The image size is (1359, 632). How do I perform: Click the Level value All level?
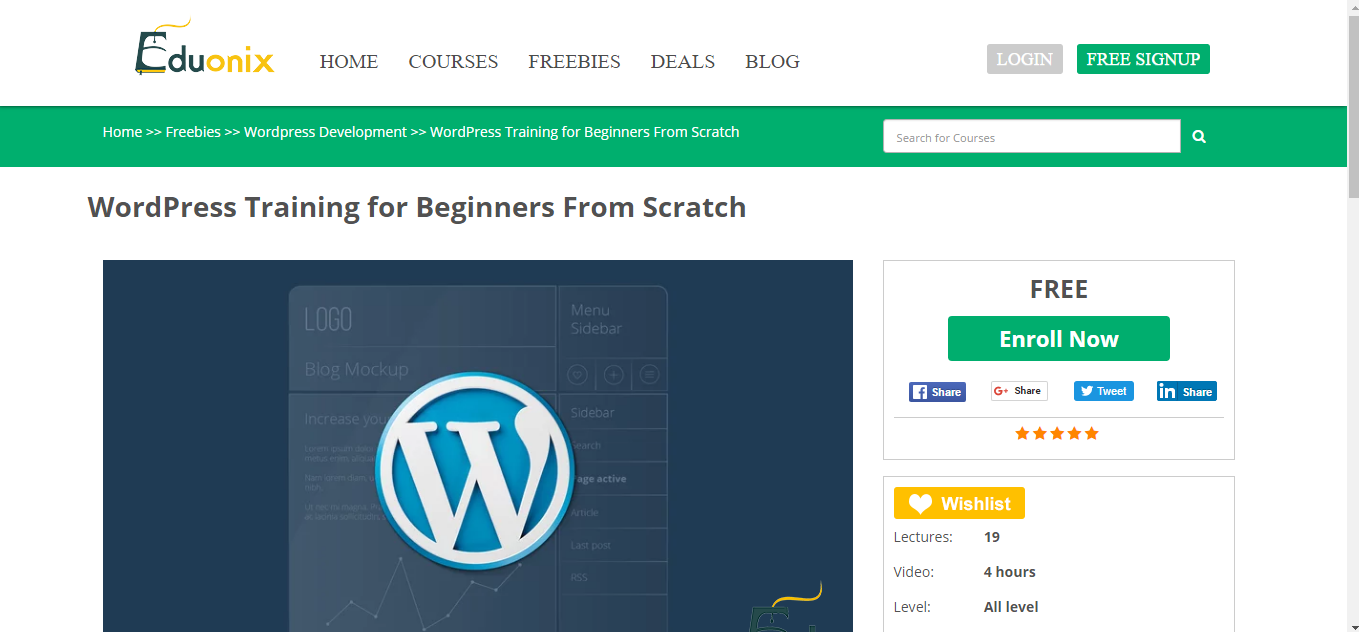click(1011, 607)
